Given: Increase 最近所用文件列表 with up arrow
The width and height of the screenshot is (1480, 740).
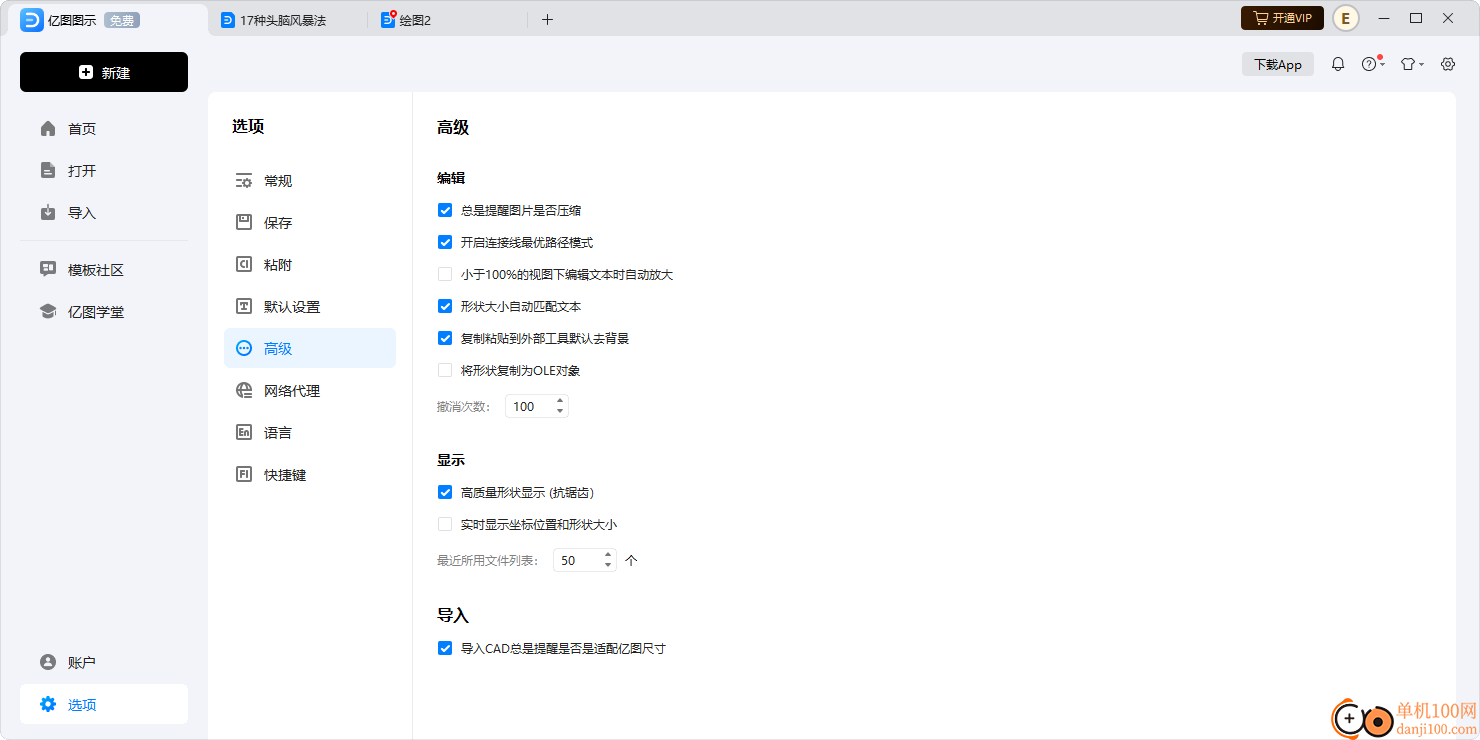Looking at the screenshot, I should point(608,555).
